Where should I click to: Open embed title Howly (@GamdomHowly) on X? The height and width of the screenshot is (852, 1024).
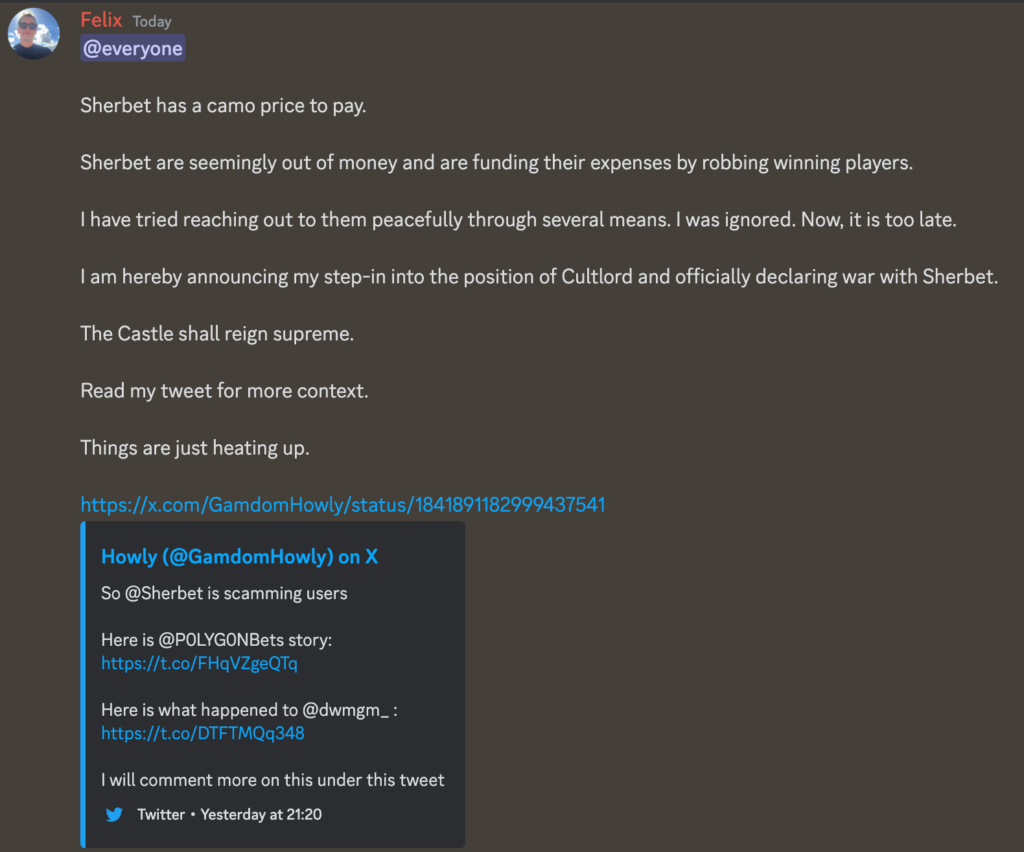[239, 557]
